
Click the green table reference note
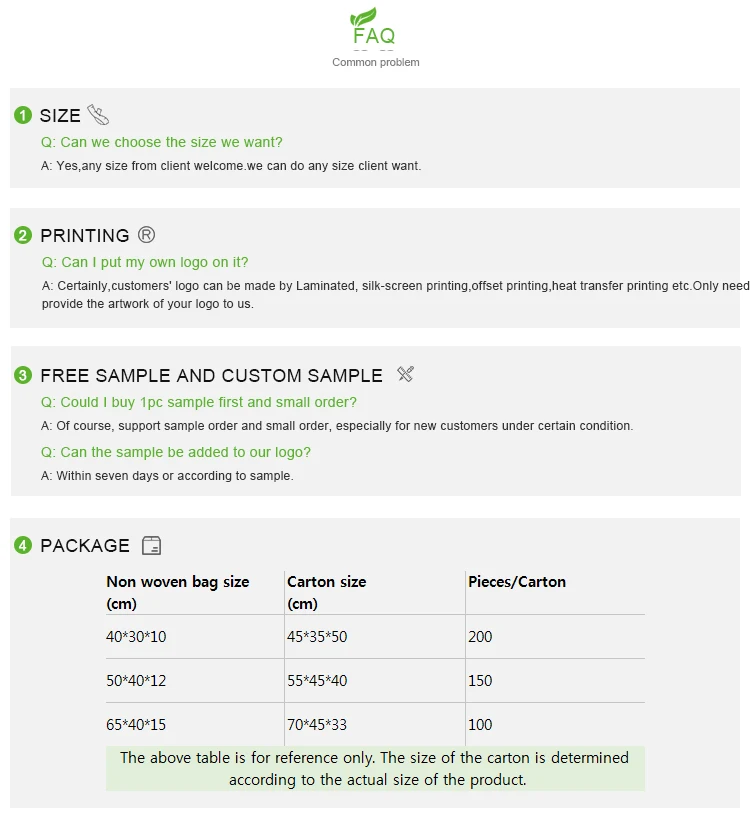pos(375,769)
